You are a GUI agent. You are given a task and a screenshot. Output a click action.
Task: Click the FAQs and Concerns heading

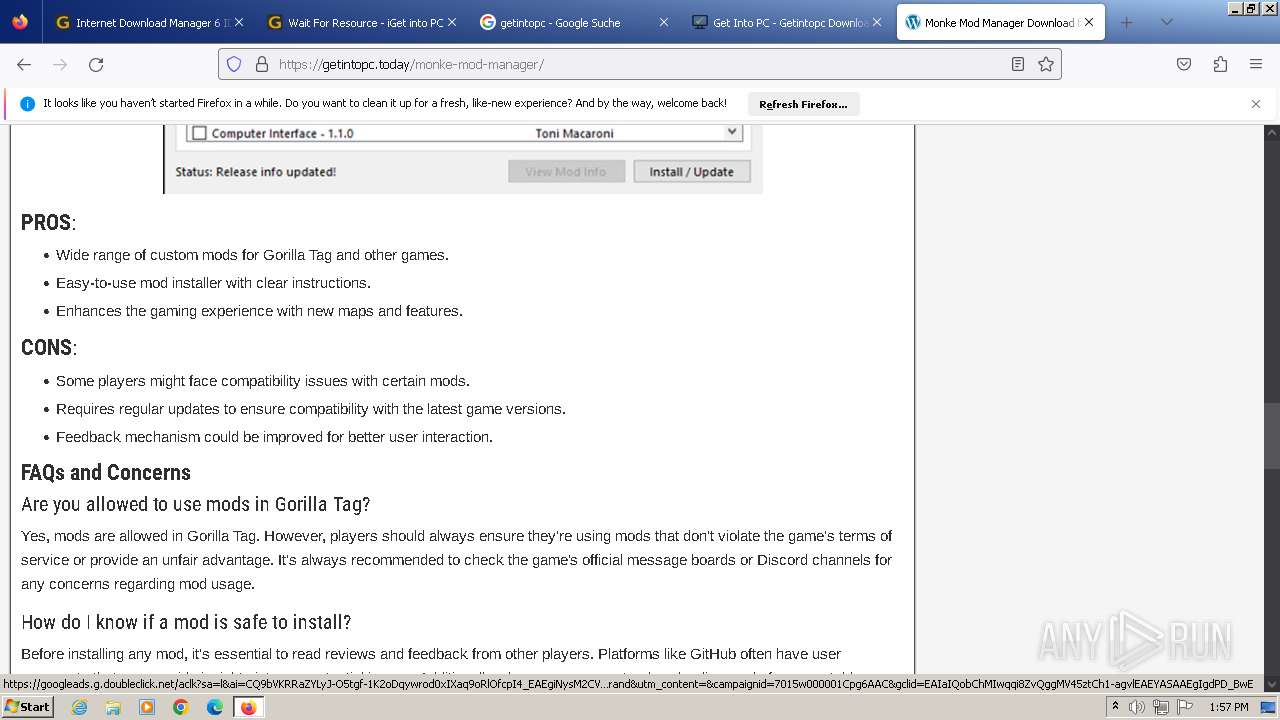(x=106, y=472)
